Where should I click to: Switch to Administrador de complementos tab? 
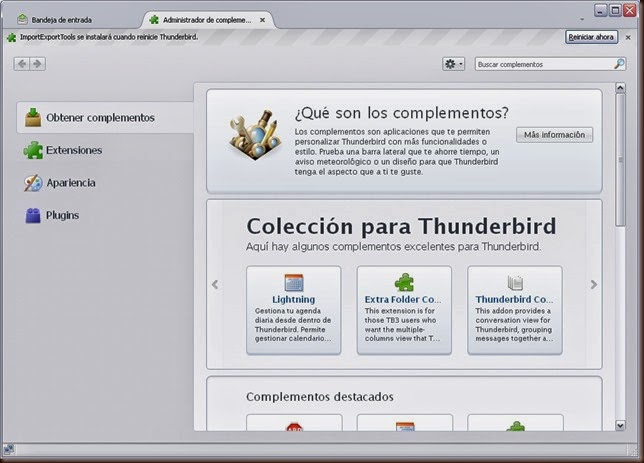pos(207,20)
